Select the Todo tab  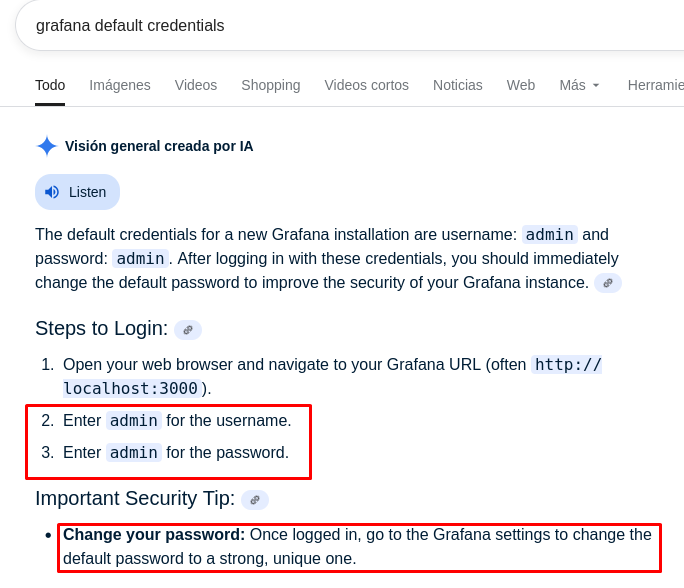pyautogui.click(x=50, y=85)
